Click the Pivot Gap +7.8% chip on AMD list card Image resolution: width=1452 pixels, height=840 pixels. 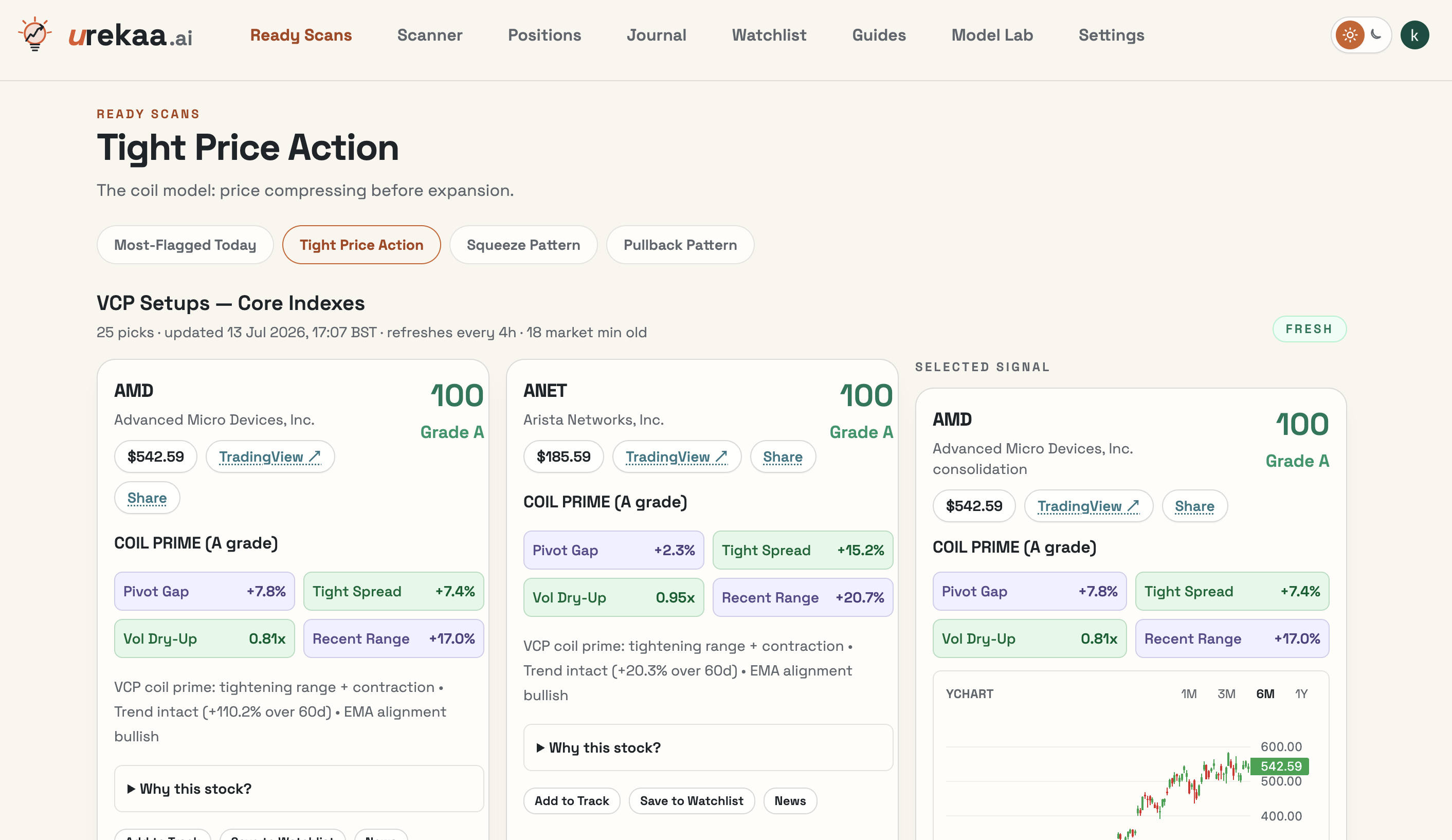[205, 591]
